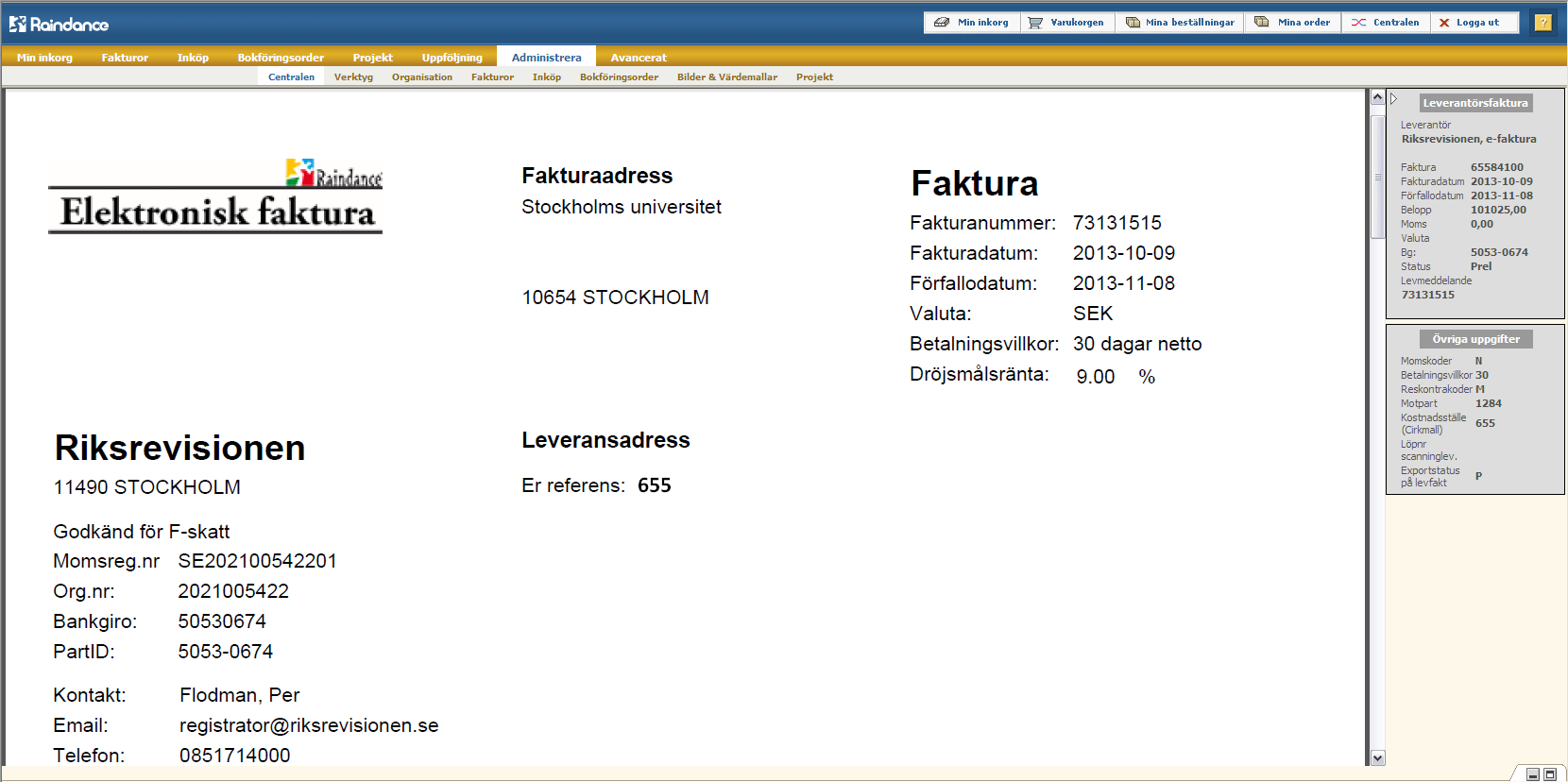Collapse side panel with triangle arrow
This screenshot has width=1568, height=782.
pyautogui.click(x=1393, y=98)
